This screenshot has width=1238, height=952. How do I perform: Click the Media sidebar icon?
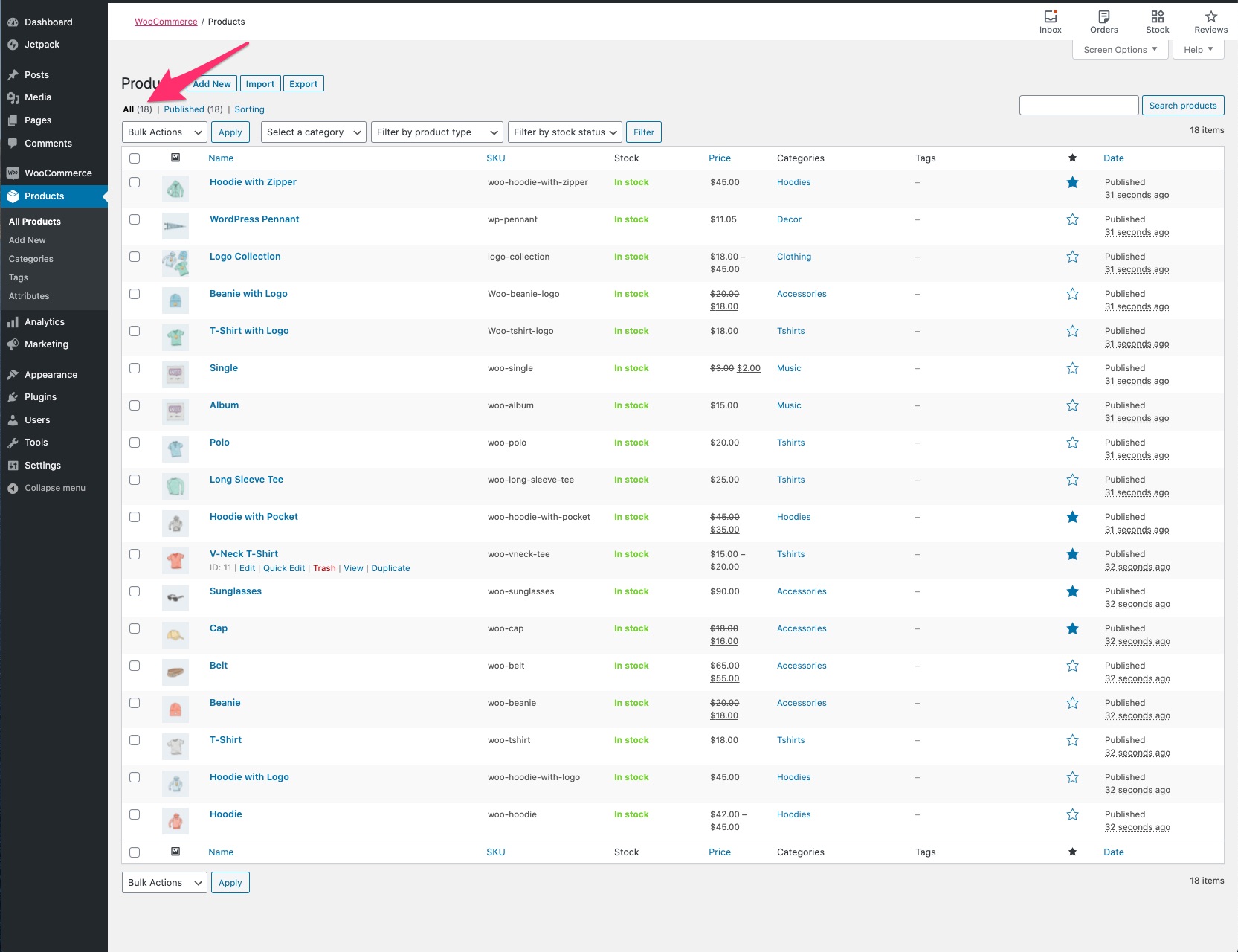(x=13, y=97)
